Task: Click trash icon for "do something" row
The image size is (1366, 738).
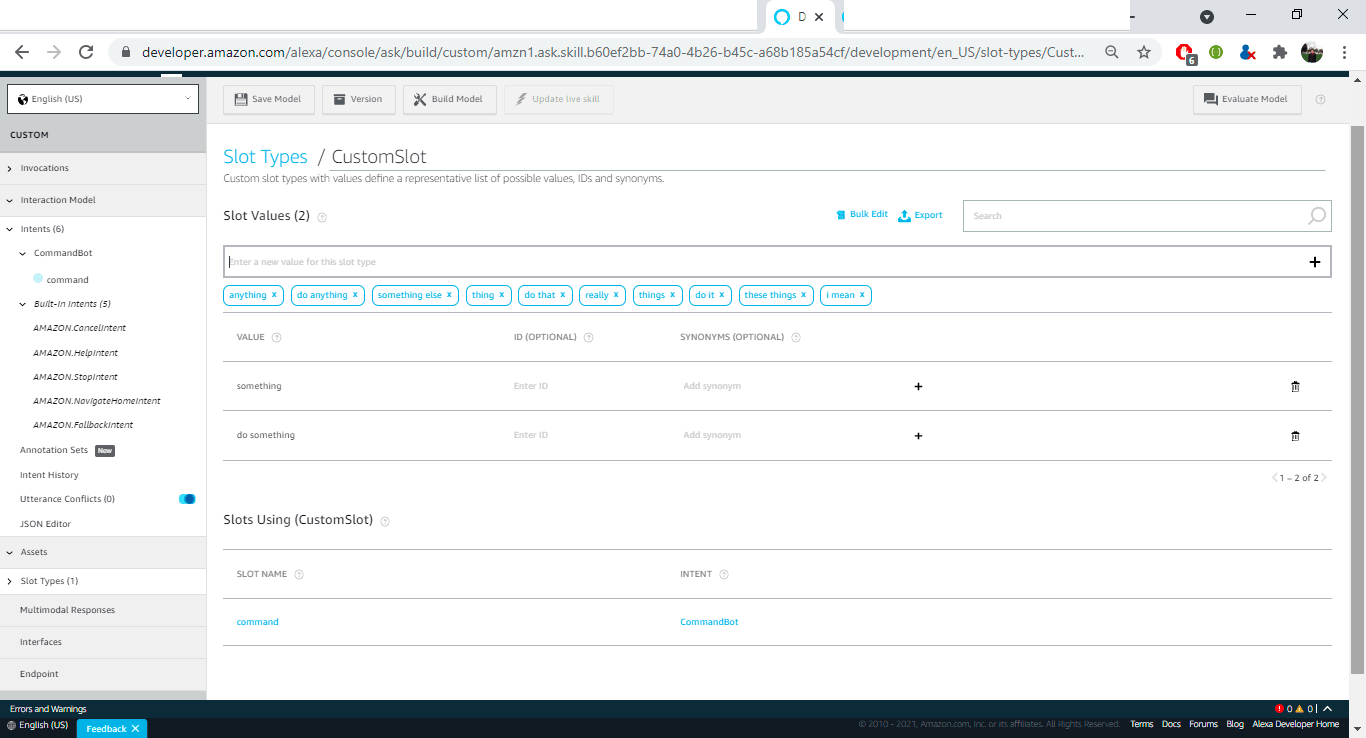Action: (1295, 436)
